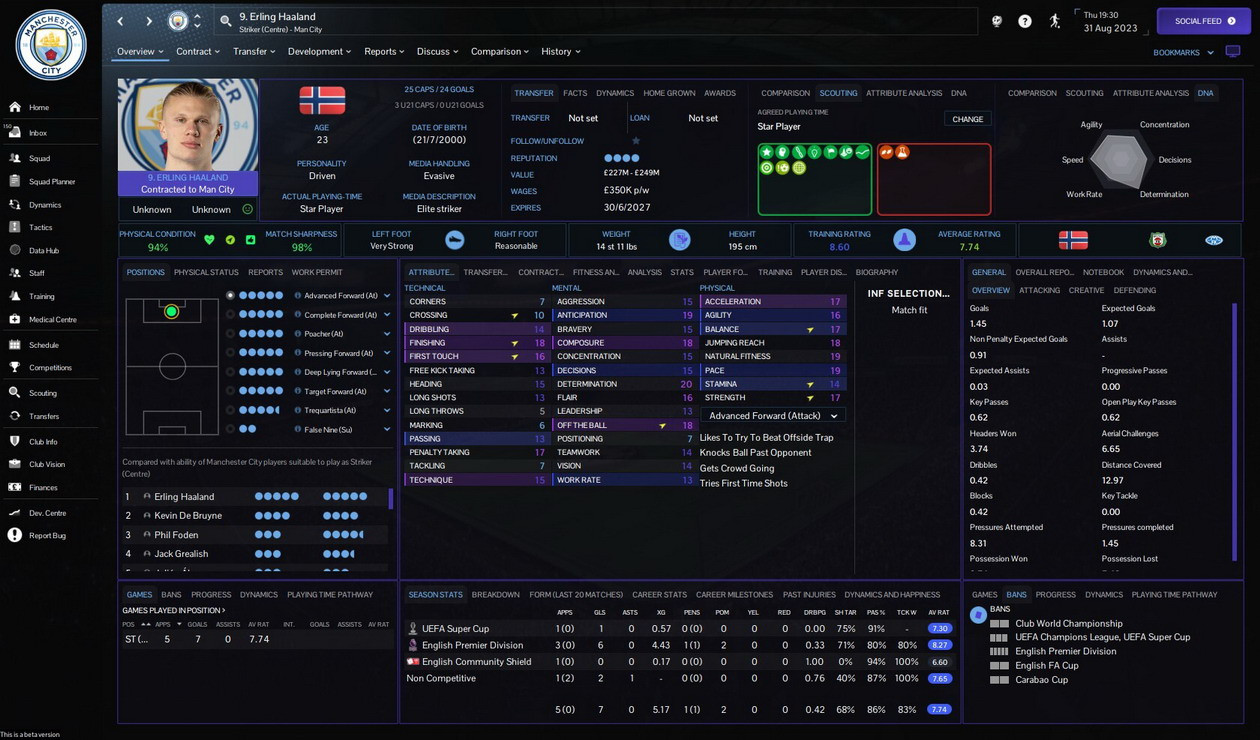Viewport: 1260px width, 740px height.
Task: Click the Manchester City club crest logo
Action: click(51, 45)
